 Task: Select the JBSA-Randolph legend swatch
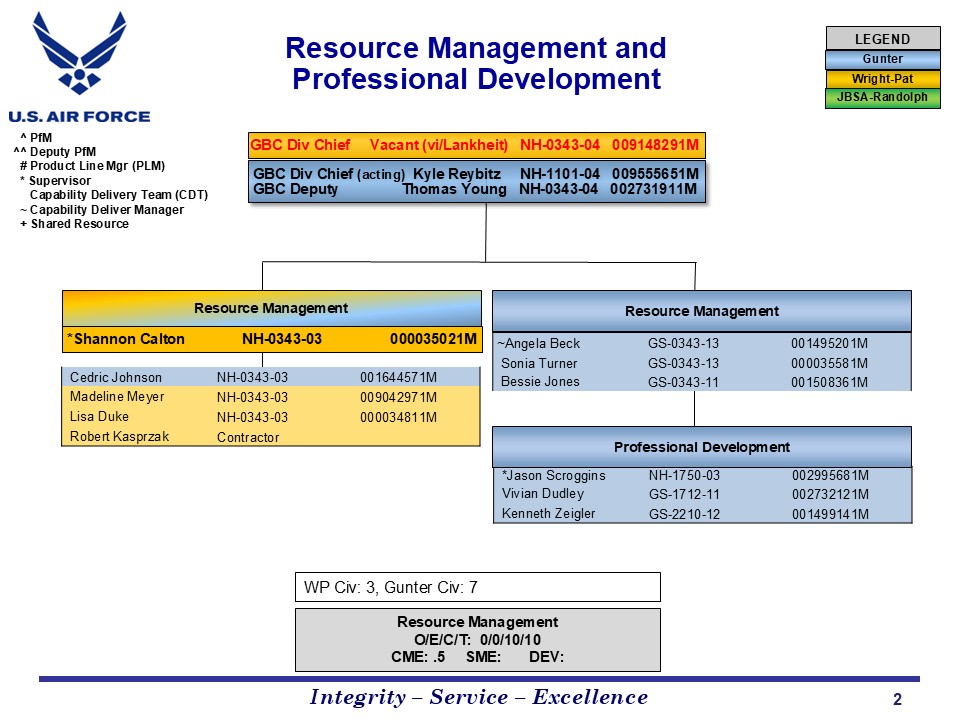882,98
